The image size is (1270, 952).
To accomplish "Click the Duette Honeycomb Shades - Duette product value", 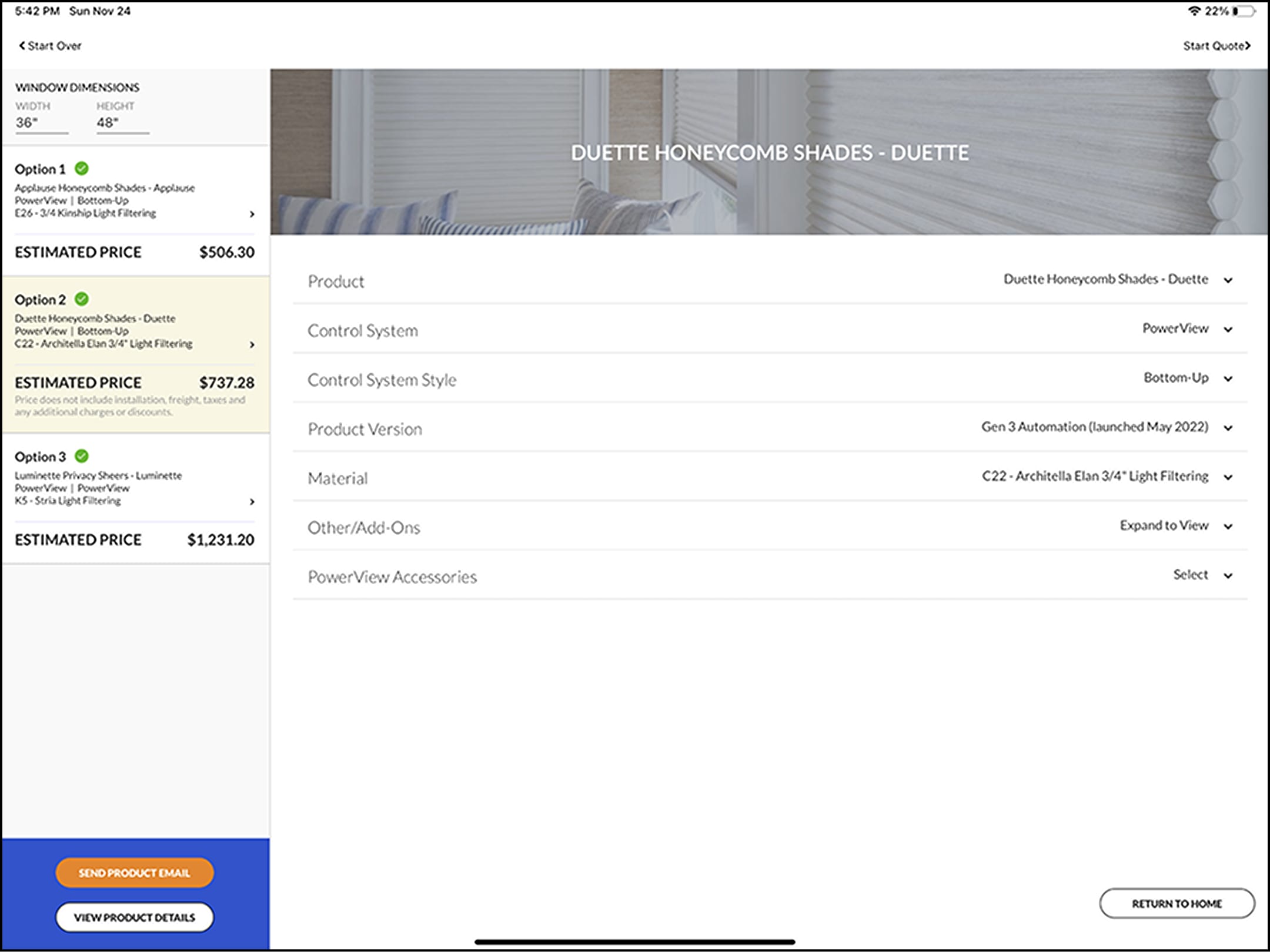I will [x=1106, y=279].
